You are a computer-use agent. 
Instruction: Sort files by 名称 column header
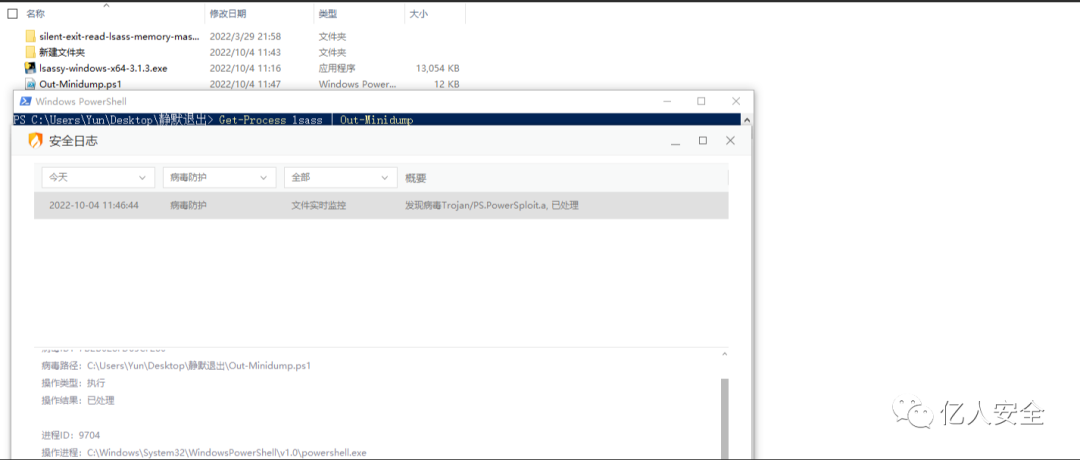coord(35,13)
